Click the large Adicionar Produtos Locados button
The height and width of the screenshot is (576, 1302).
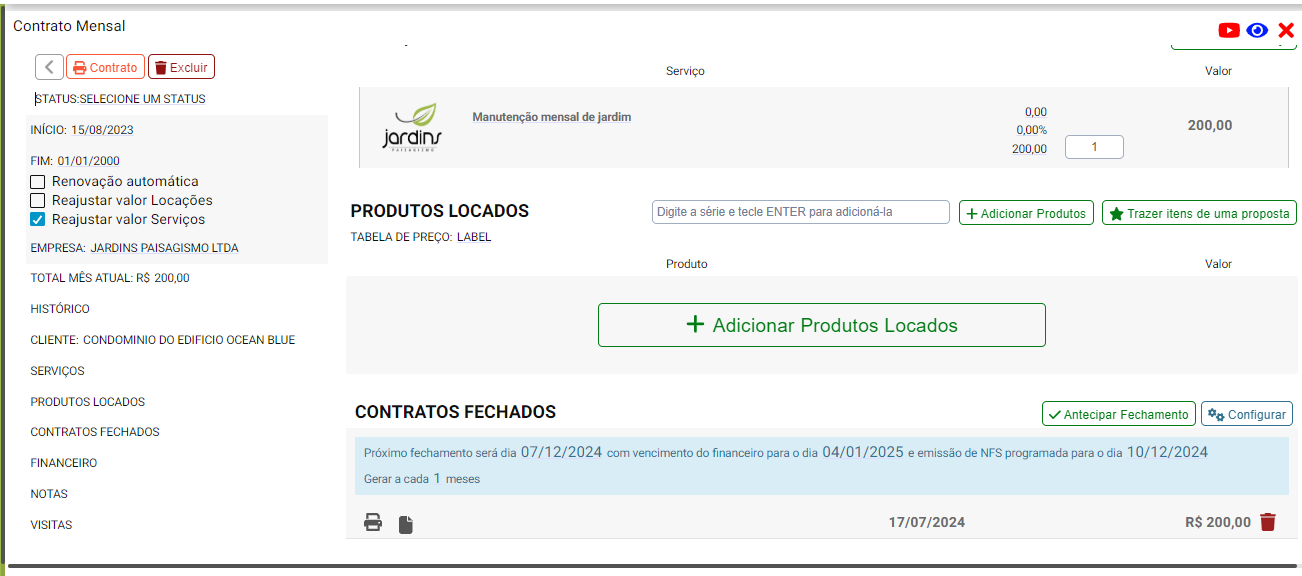(x=821, y=325)
